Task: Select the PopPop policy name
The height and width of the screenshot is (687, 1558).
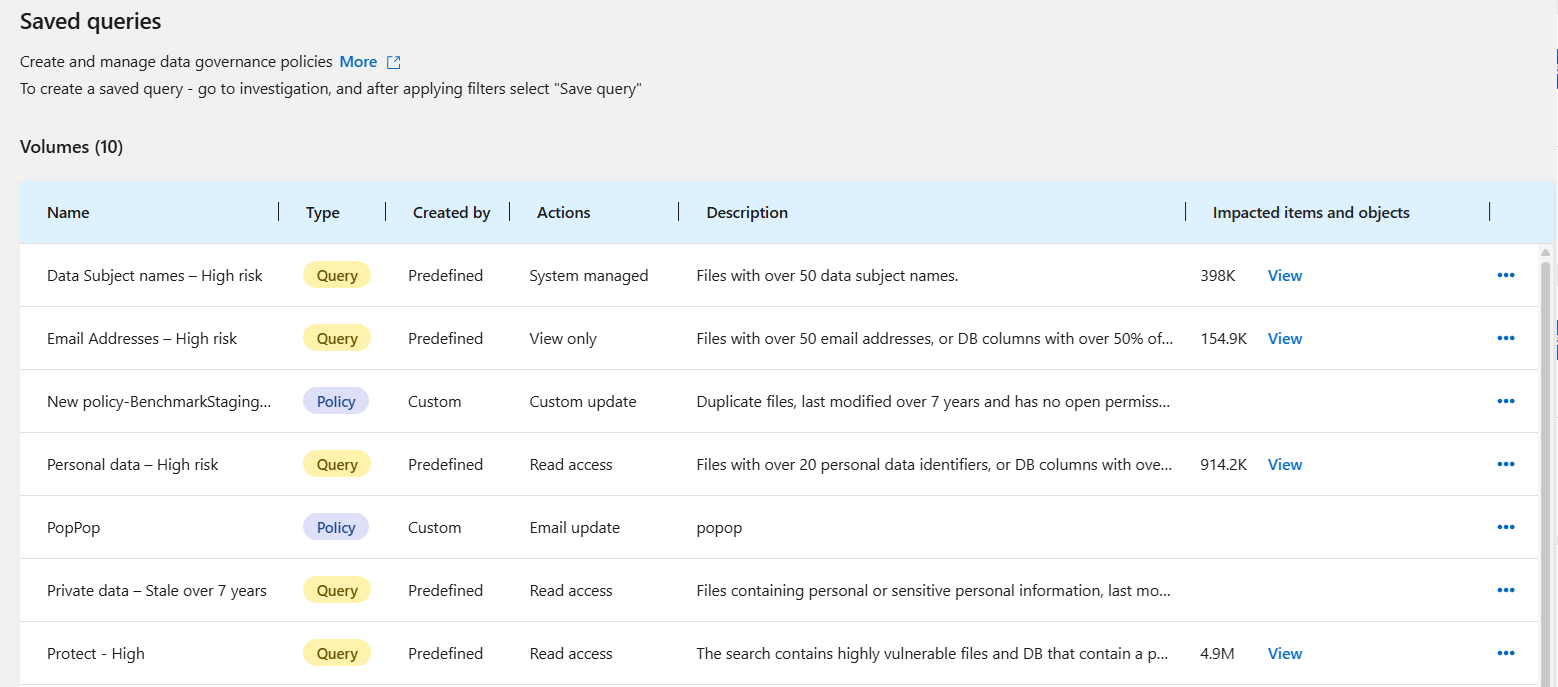Action: pos(74,527)
